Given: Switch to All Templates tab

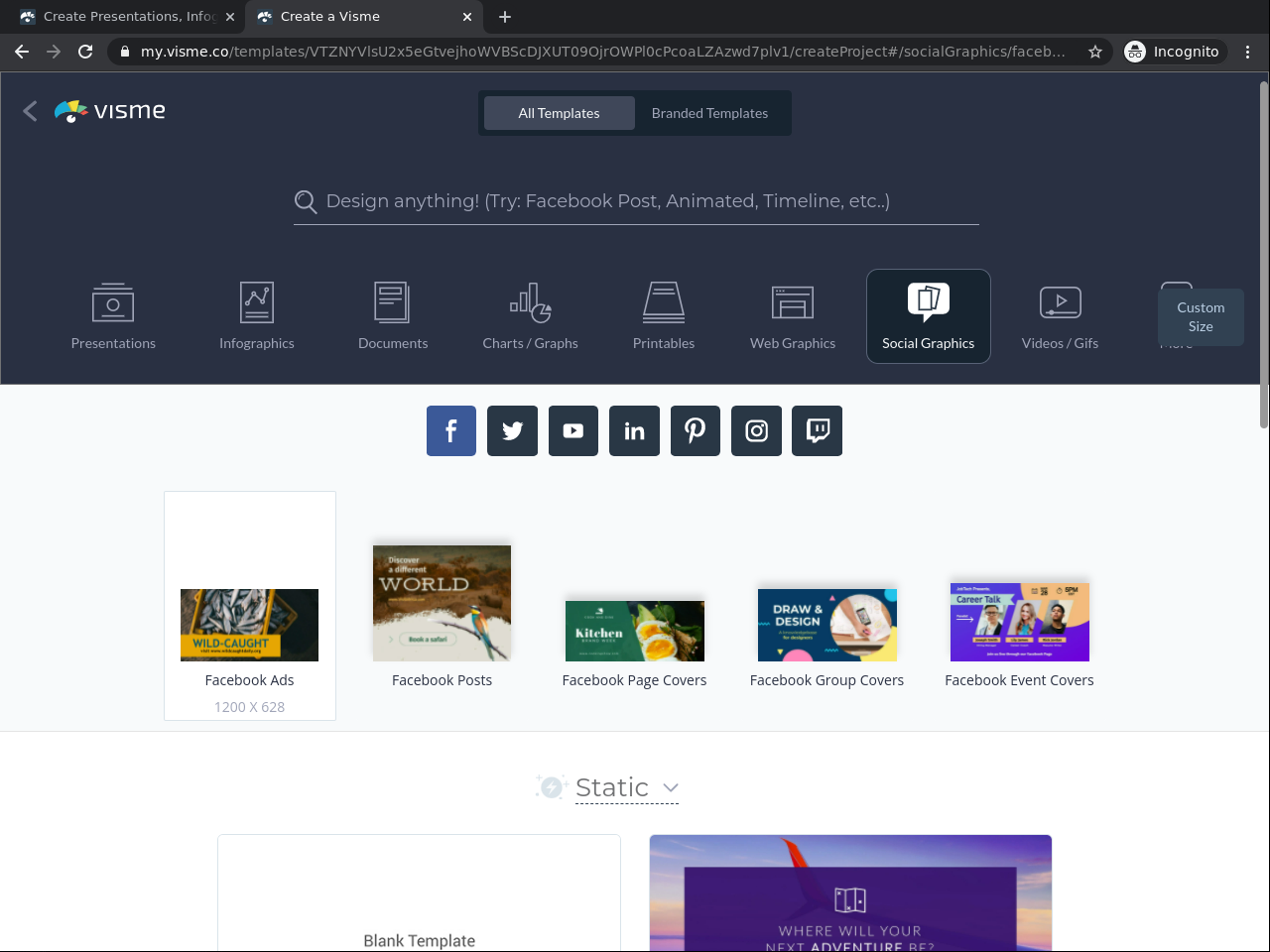Looking at the screenshot, I should pyautogui.click(x=559, y=113).
